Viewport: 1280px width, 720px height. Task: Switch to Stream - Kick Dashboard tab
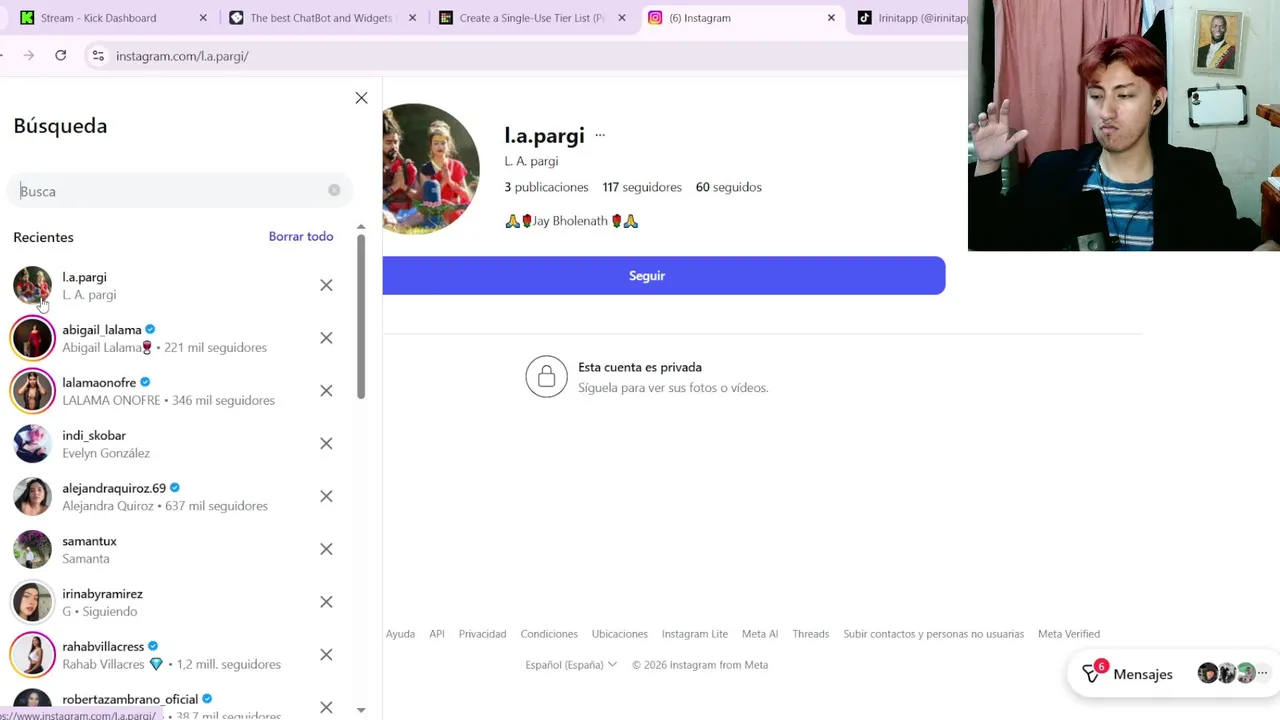110,18
